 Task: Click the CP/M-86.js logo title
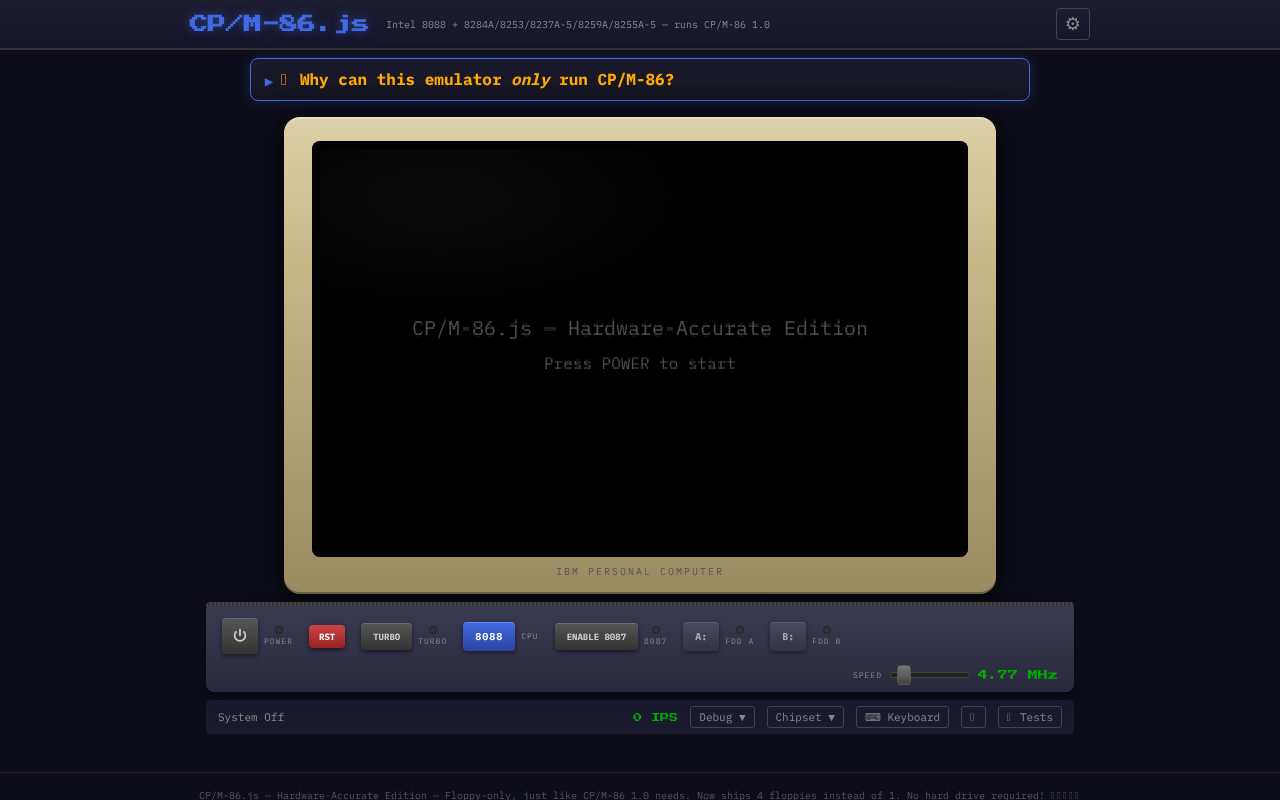pyautogui.click(x=278, y=24)
